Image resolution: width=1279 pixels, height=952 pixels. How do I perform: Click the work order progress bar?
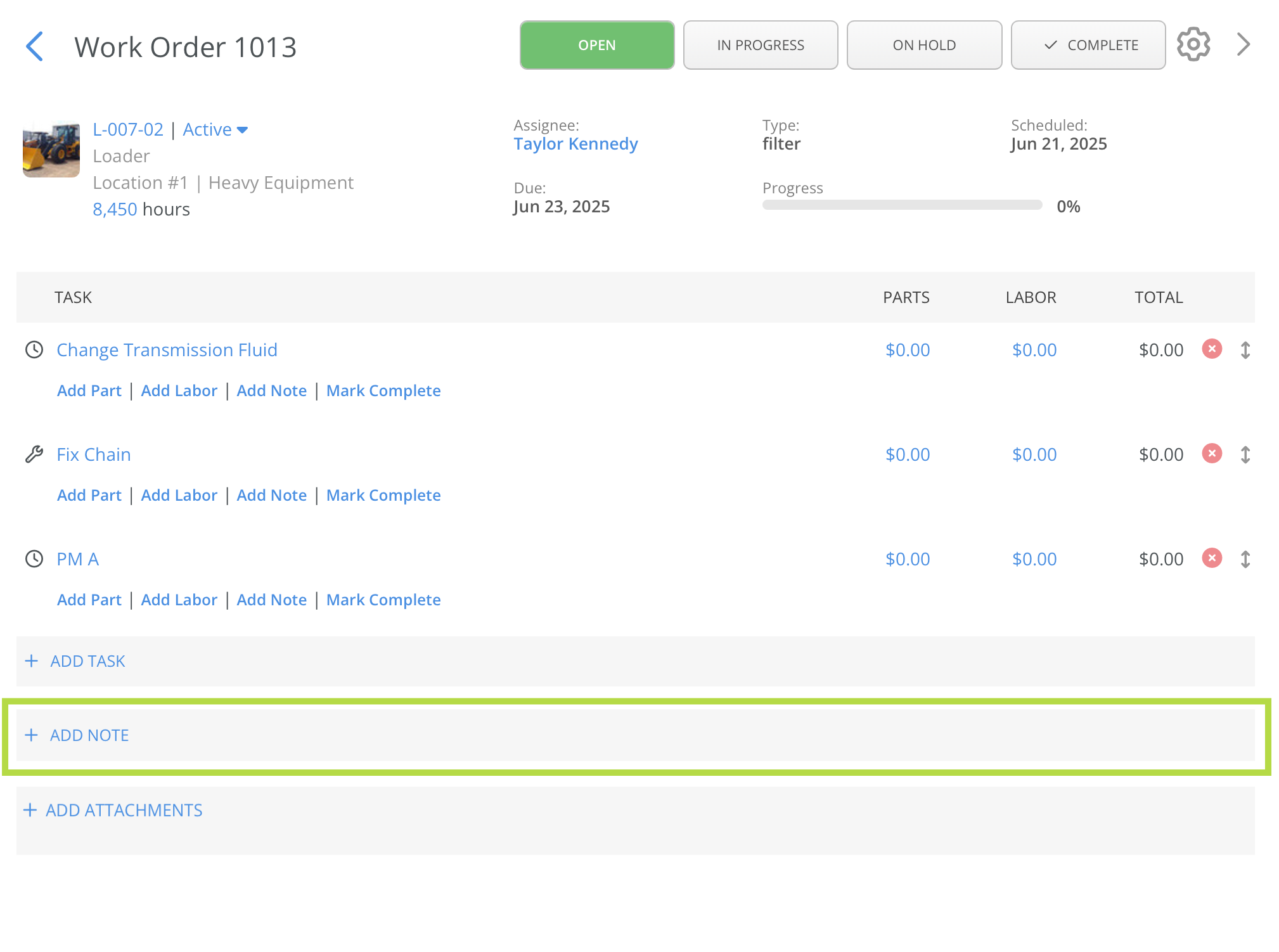(901, 205)
